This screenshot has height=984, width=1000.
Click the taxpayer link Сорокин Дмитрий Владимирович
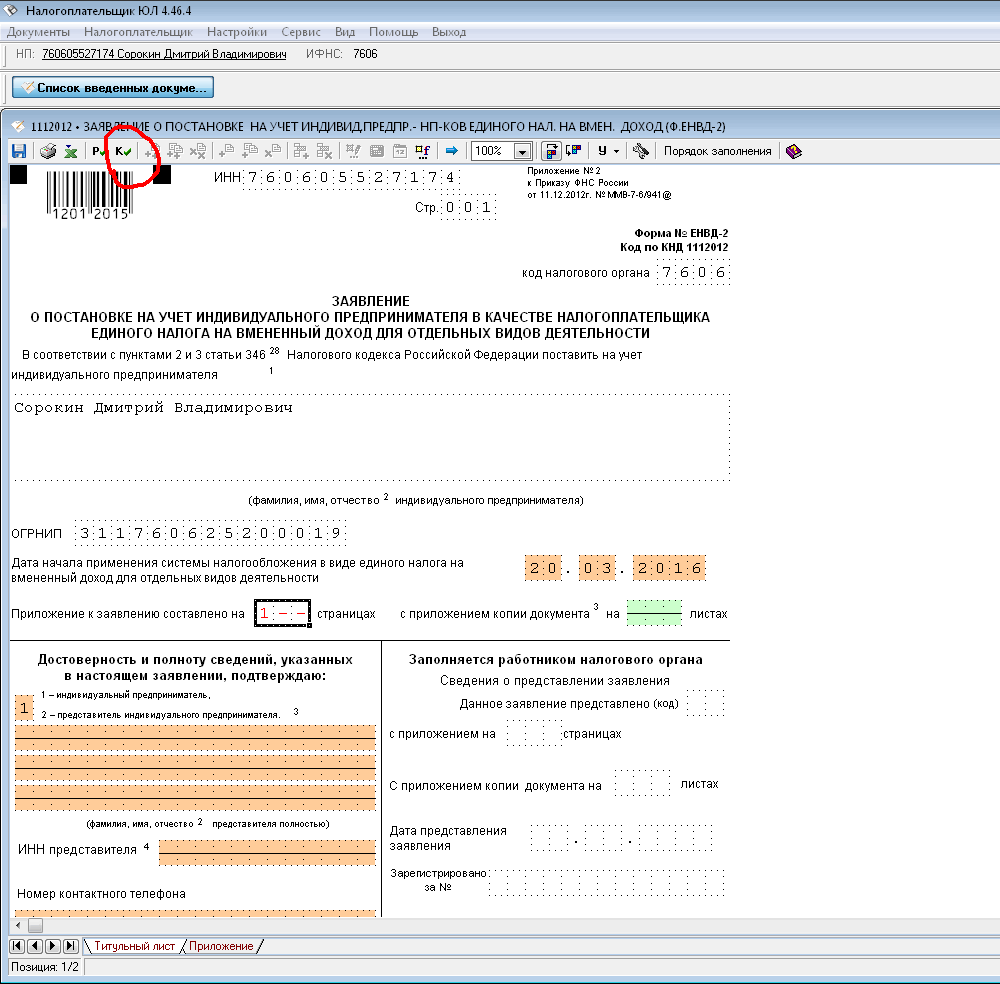click(164, 54)
